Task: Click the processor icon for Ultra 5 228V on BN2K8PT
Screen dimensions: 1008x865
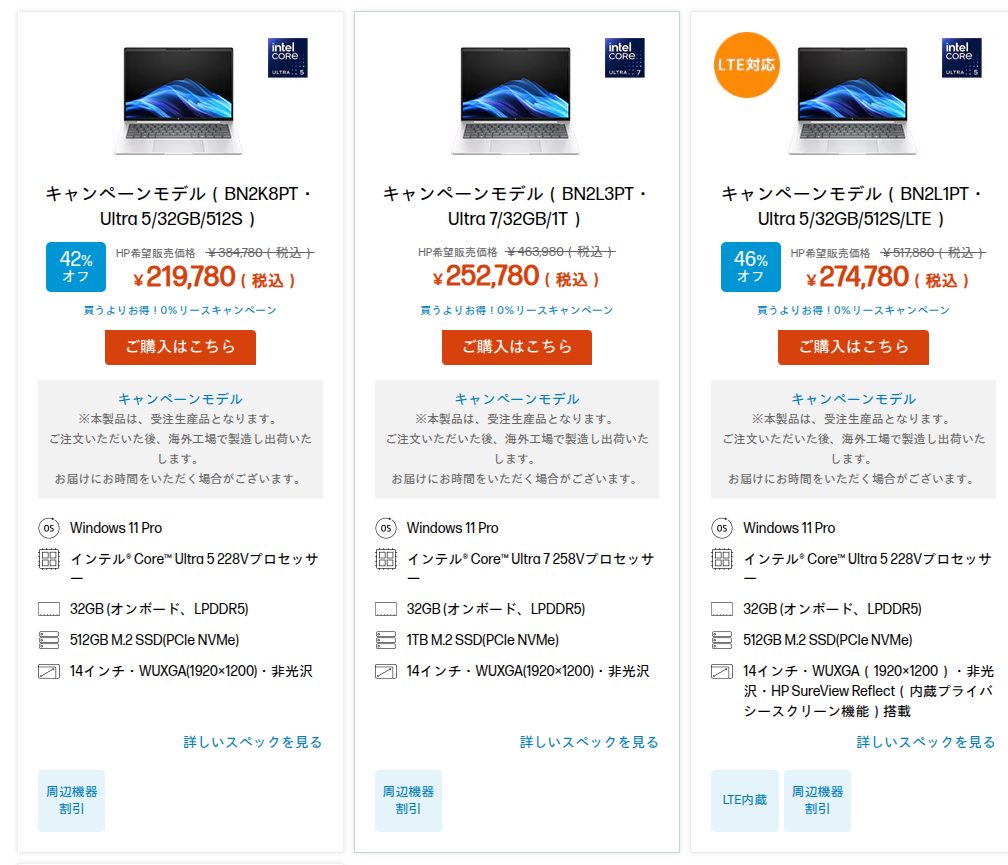Action: (49, 558)
